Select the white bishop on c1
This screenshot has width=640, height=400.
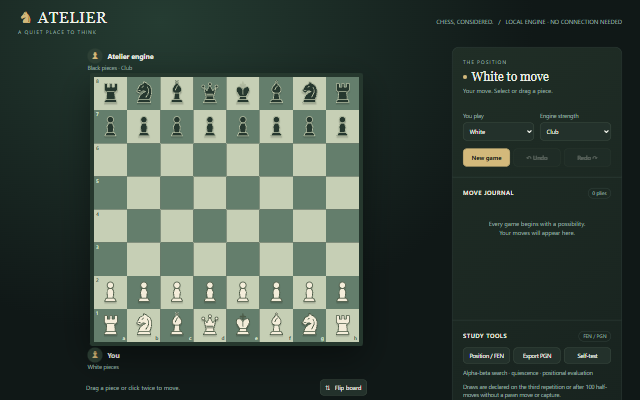click(177, 325)
